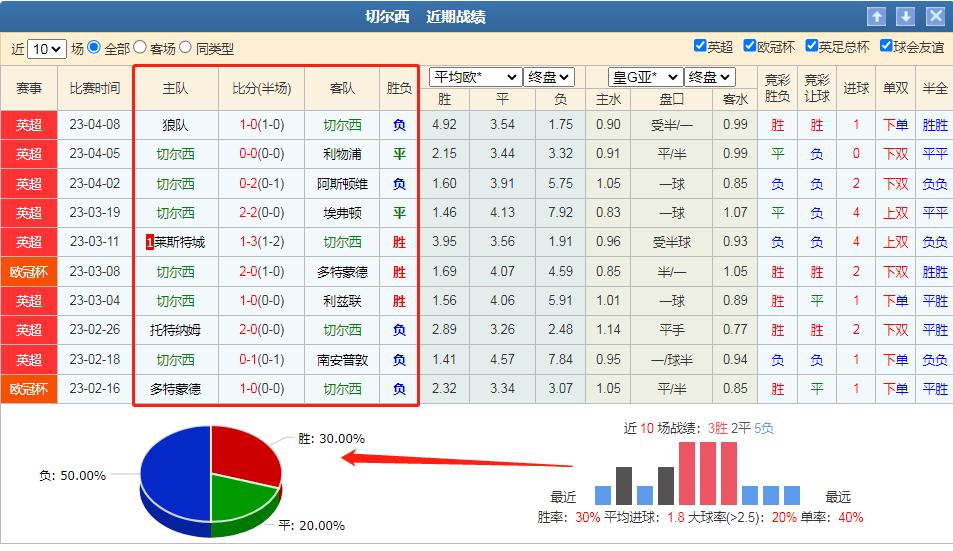The height and width of the screenshot is (551, 953).
Task: Click score 1-3(1-2) at 莱斯特城
Action: point(261,242)
